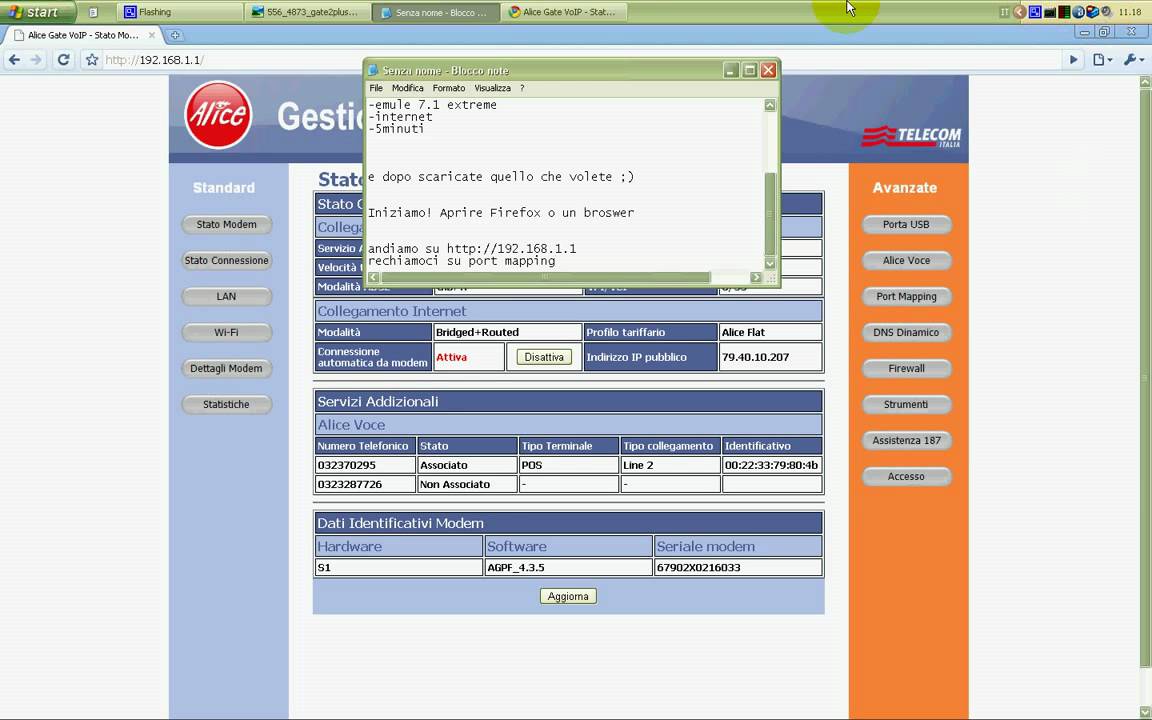Bookmark this page with the star icon
This screenshot has width=1152, height=720.
click(91, 60)
